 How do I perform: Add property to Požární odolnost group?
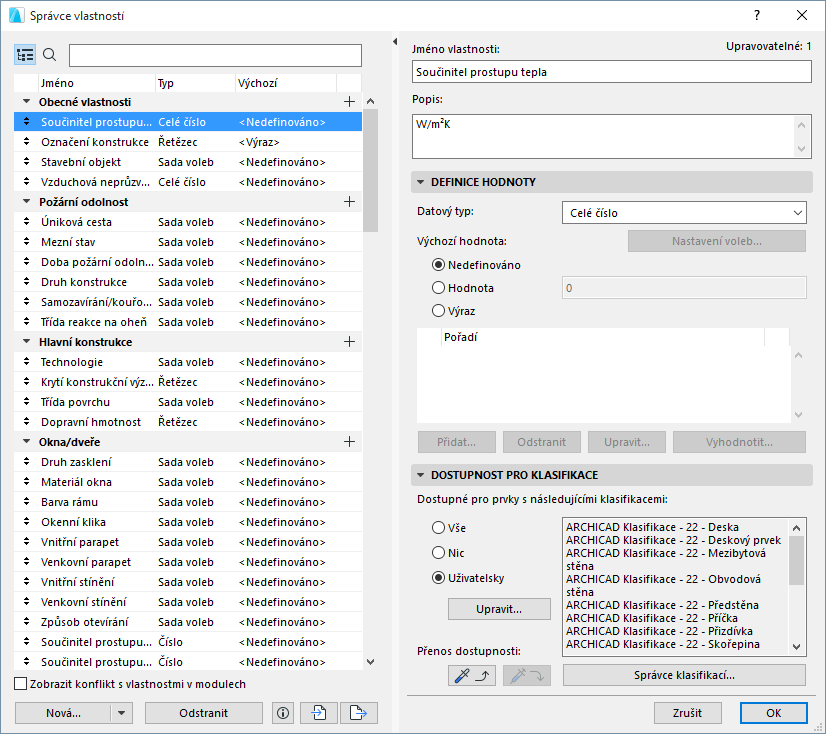point(349,202)
